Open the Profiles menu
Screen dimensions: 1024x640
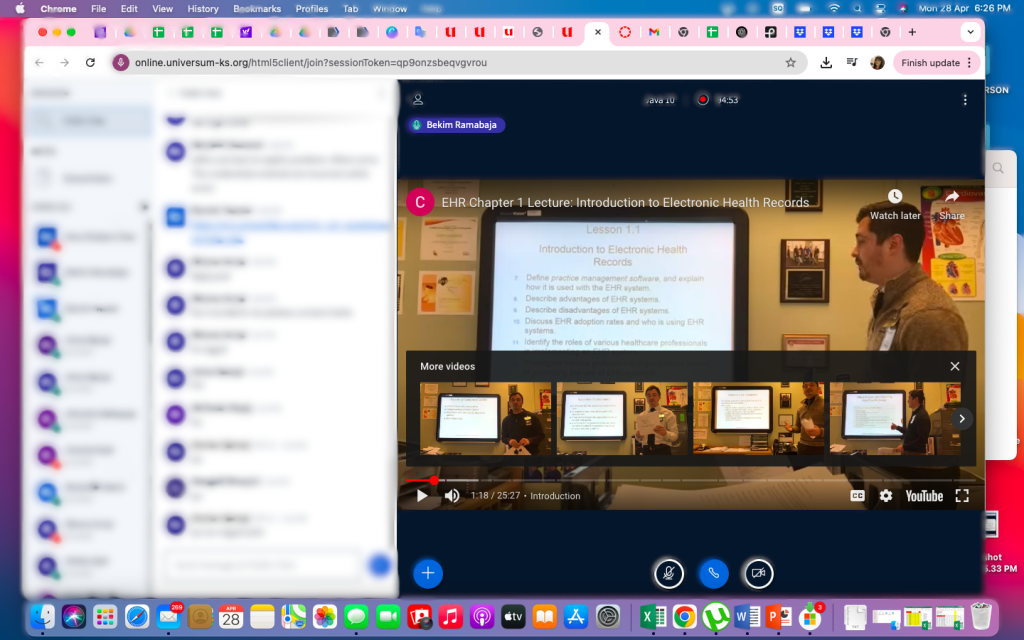312,8
